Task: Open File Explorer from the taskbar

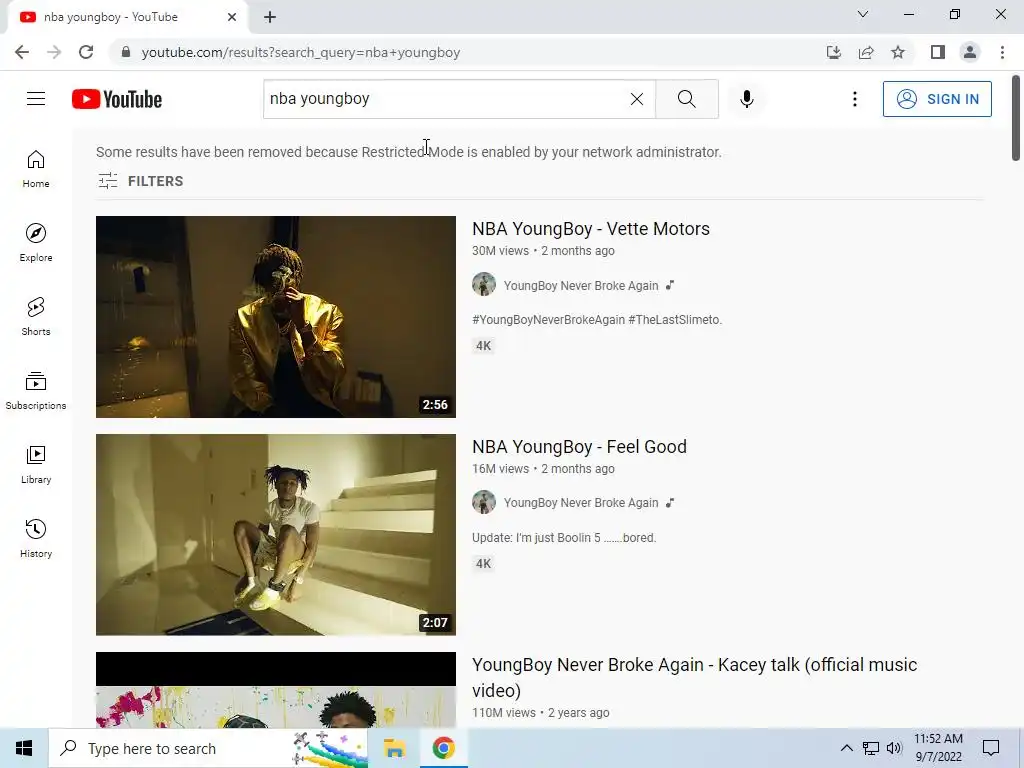Action: 394,748
